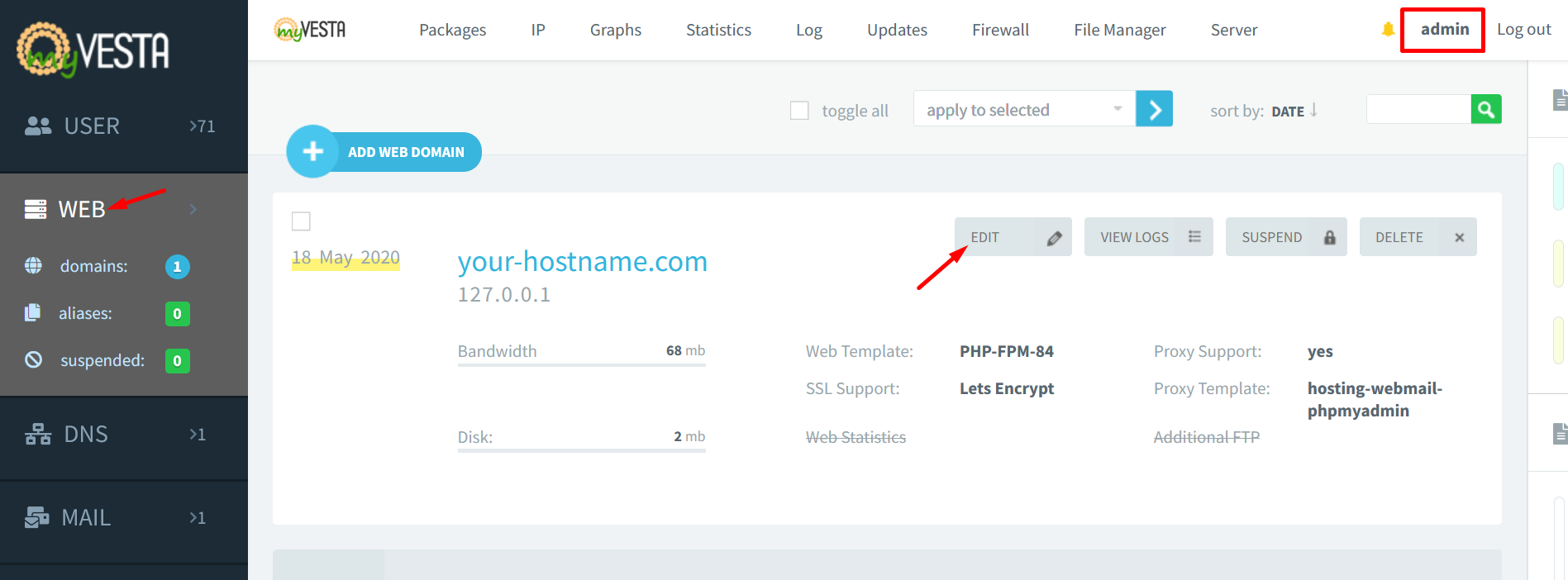Click the DNS network icon in the sidebar
The width and height of the screenshot is (1568, 580).
point(38,434)
